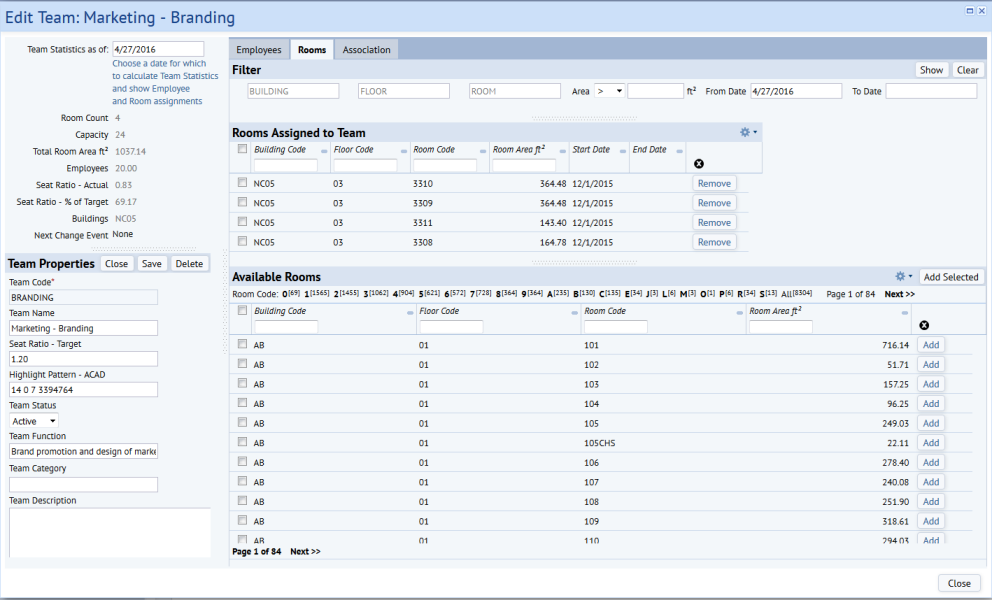Click Room Code filter box in assigned rooms grid
This screenshot has width=993, height=601.
pos(445,165)
